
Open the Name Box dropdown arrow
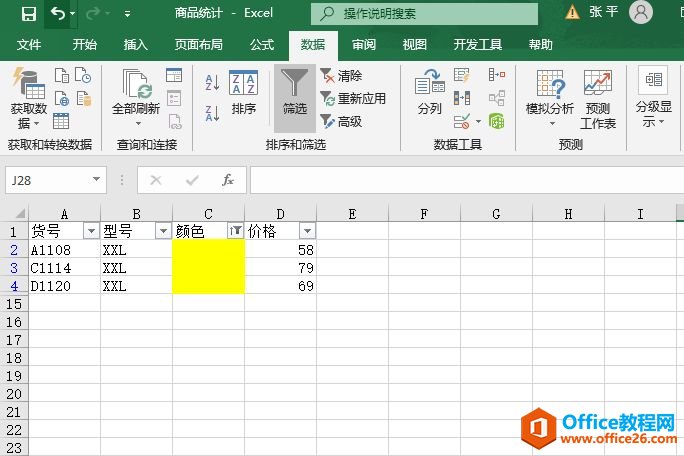96,179
